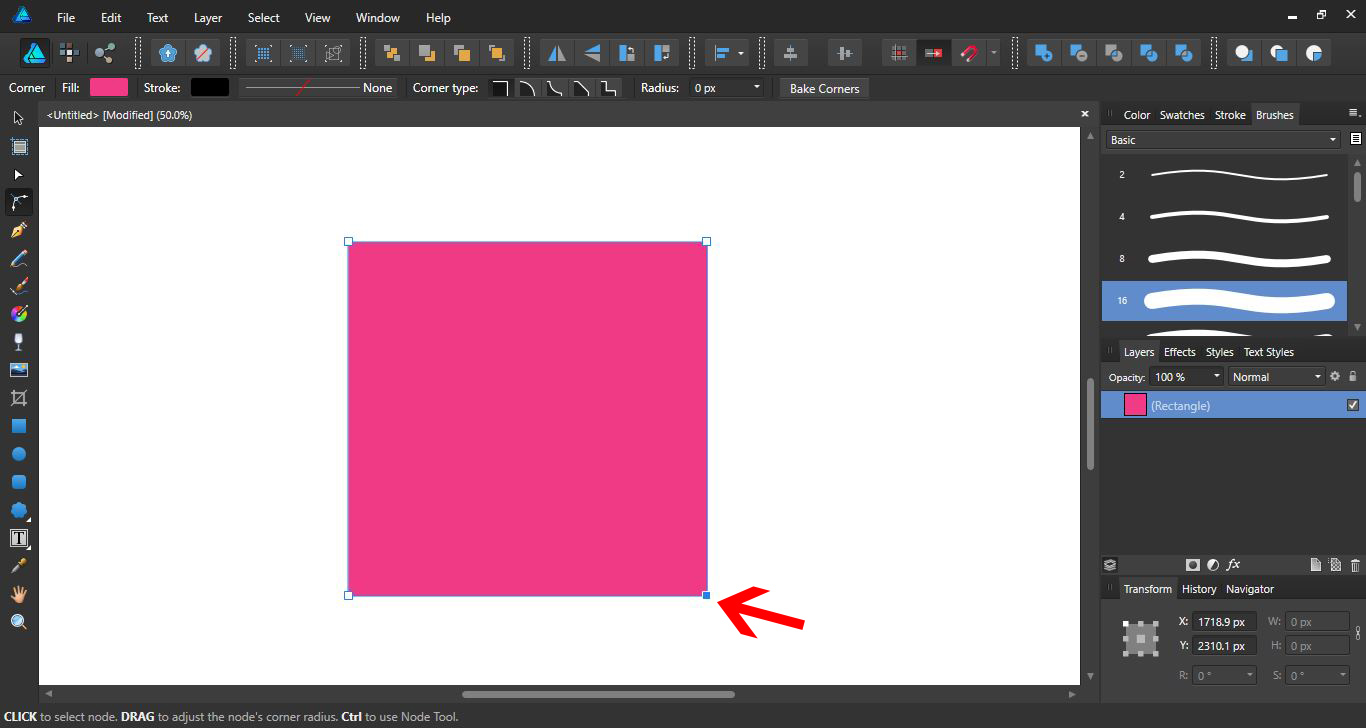Switch to Pixel Persona
The width and height of the screenshot is (1366, 728).
tap(69, 53)
